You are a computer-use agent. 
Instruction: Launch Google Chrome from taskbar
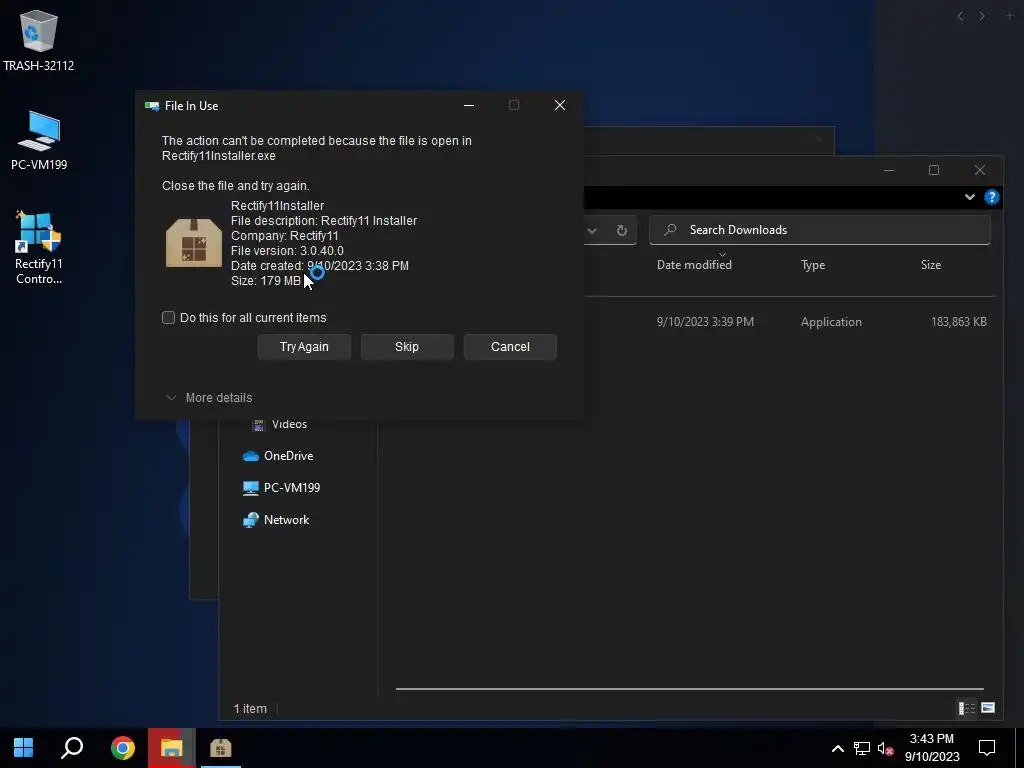122,747
